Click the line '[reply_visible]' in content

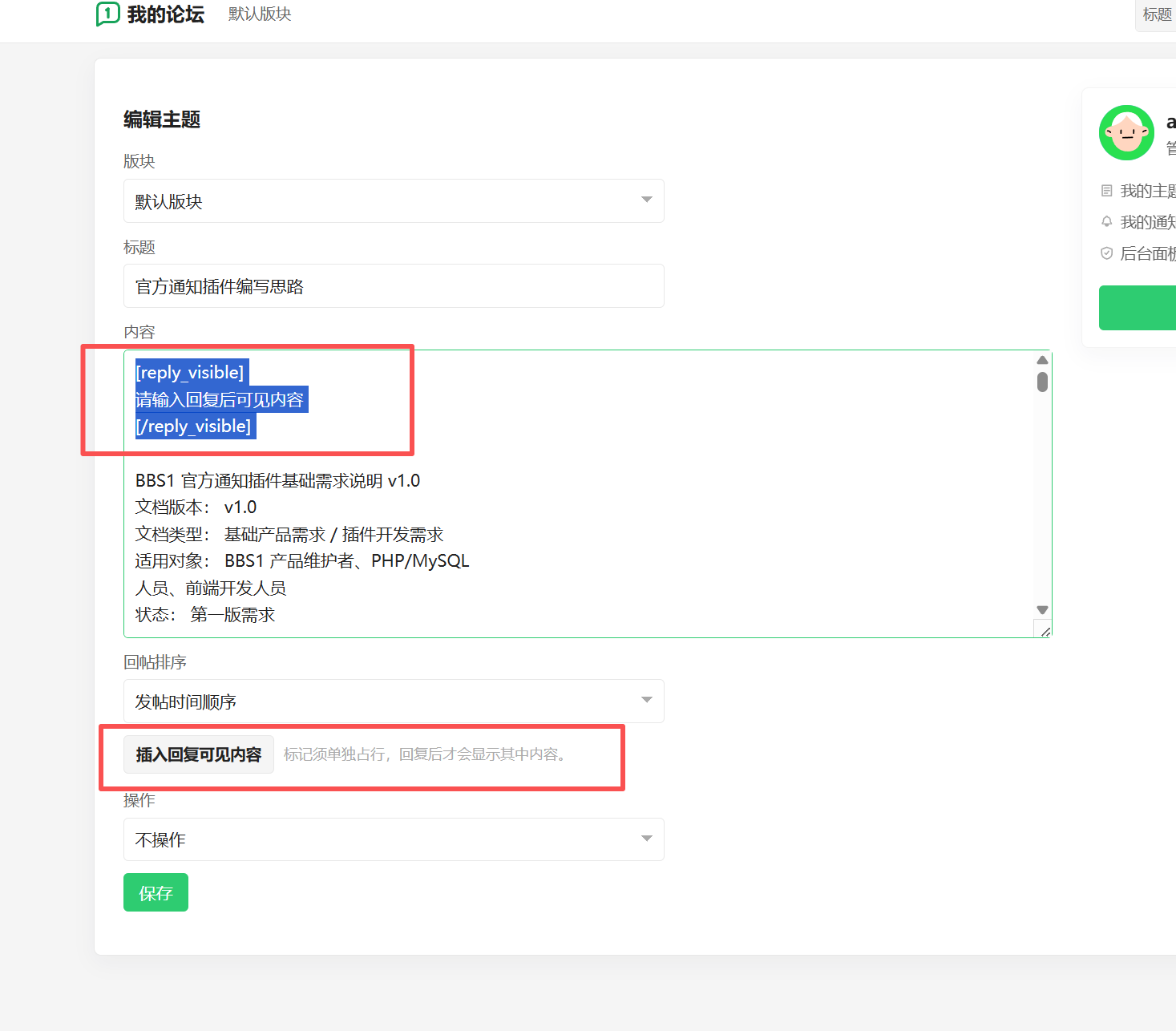[x=190, y=373]
